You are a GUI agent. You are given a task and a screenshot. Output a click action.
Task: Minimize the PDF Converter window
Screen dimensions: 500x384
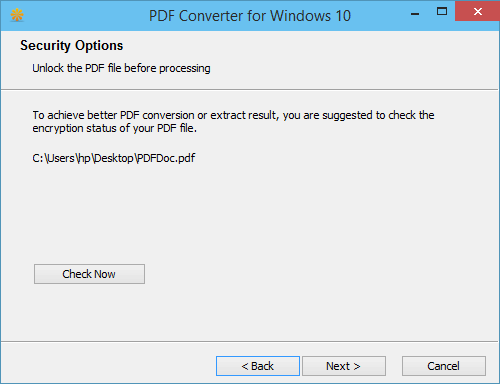pyautogui.click(x=415, y=14)
